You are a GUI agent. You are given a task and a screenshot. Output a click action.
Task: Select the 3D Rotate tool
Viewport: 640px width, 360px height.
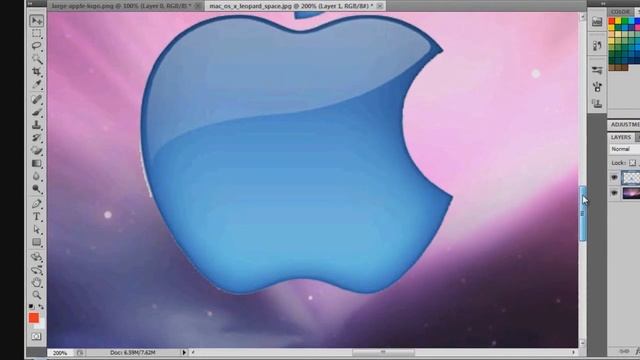pos(36,257)
